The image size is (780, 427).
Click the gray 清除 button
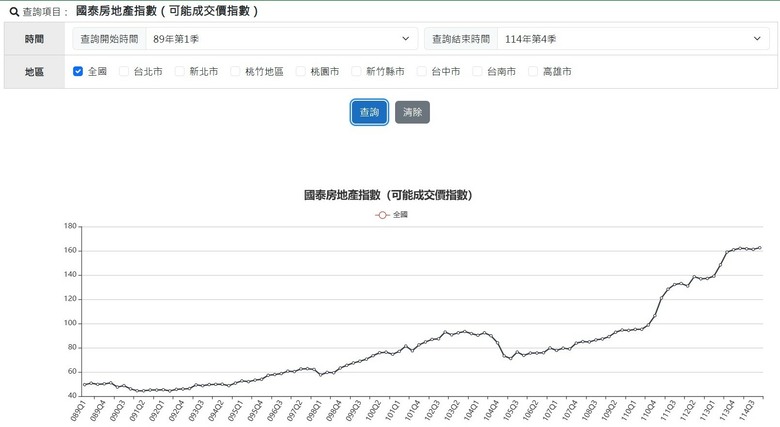tap(412, 112)
